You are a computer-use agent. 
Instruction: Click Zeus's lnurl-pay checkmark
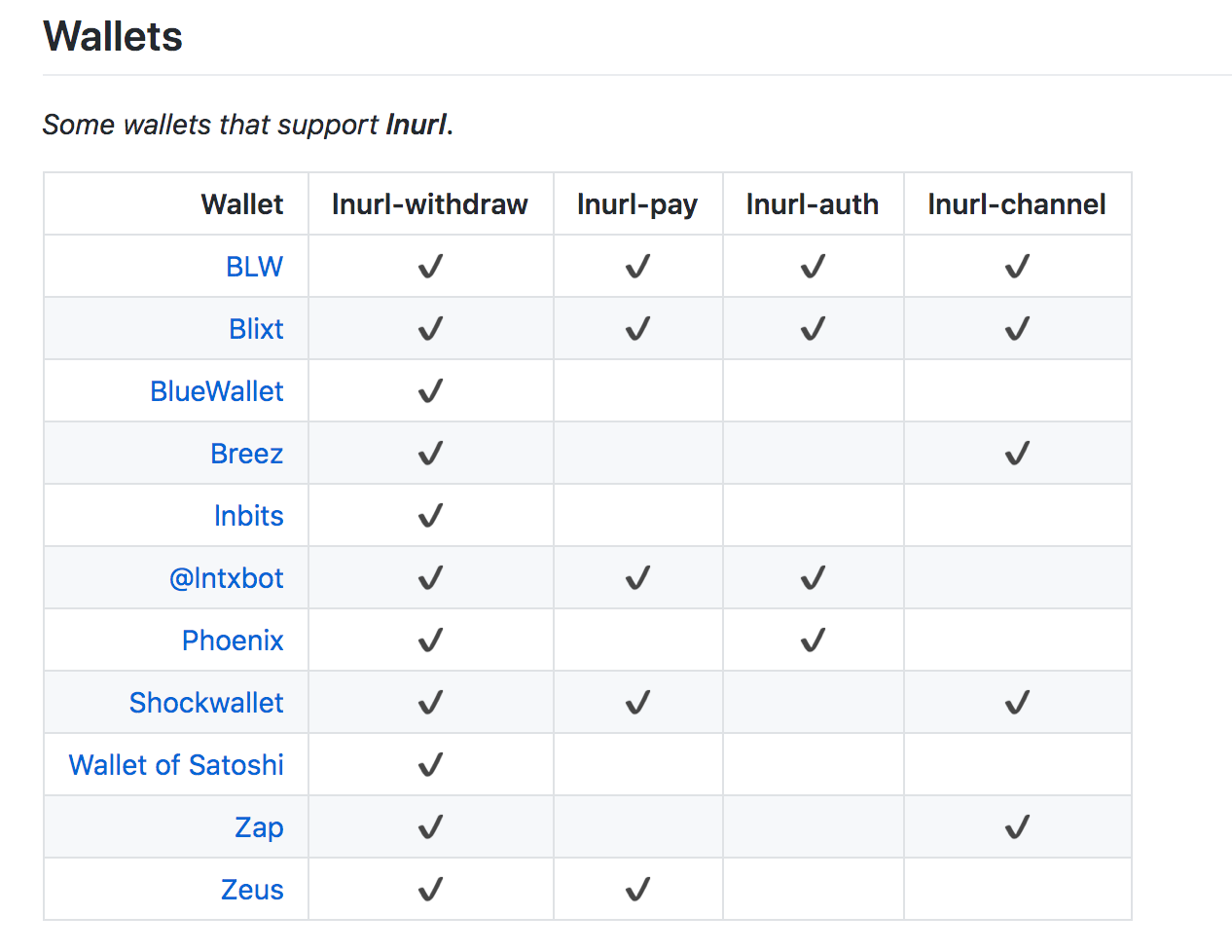pos(637,890)
